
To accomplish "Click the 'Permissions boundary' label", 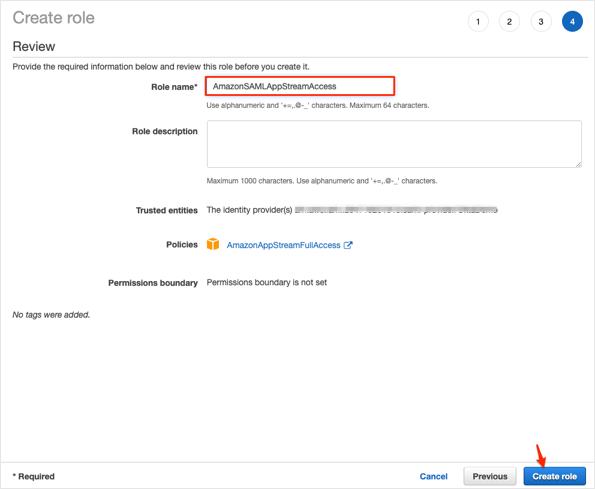I will tap(153, 283).
